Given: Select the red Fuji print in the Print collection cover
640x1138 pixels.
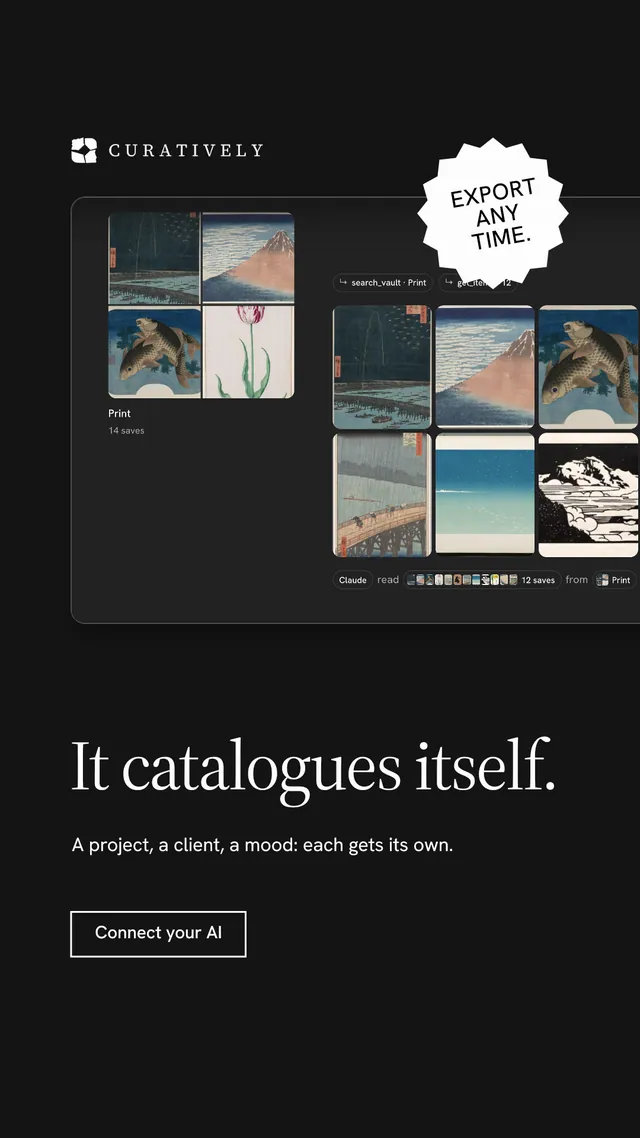Looking at the screenshot, I should tap(248, 258).
